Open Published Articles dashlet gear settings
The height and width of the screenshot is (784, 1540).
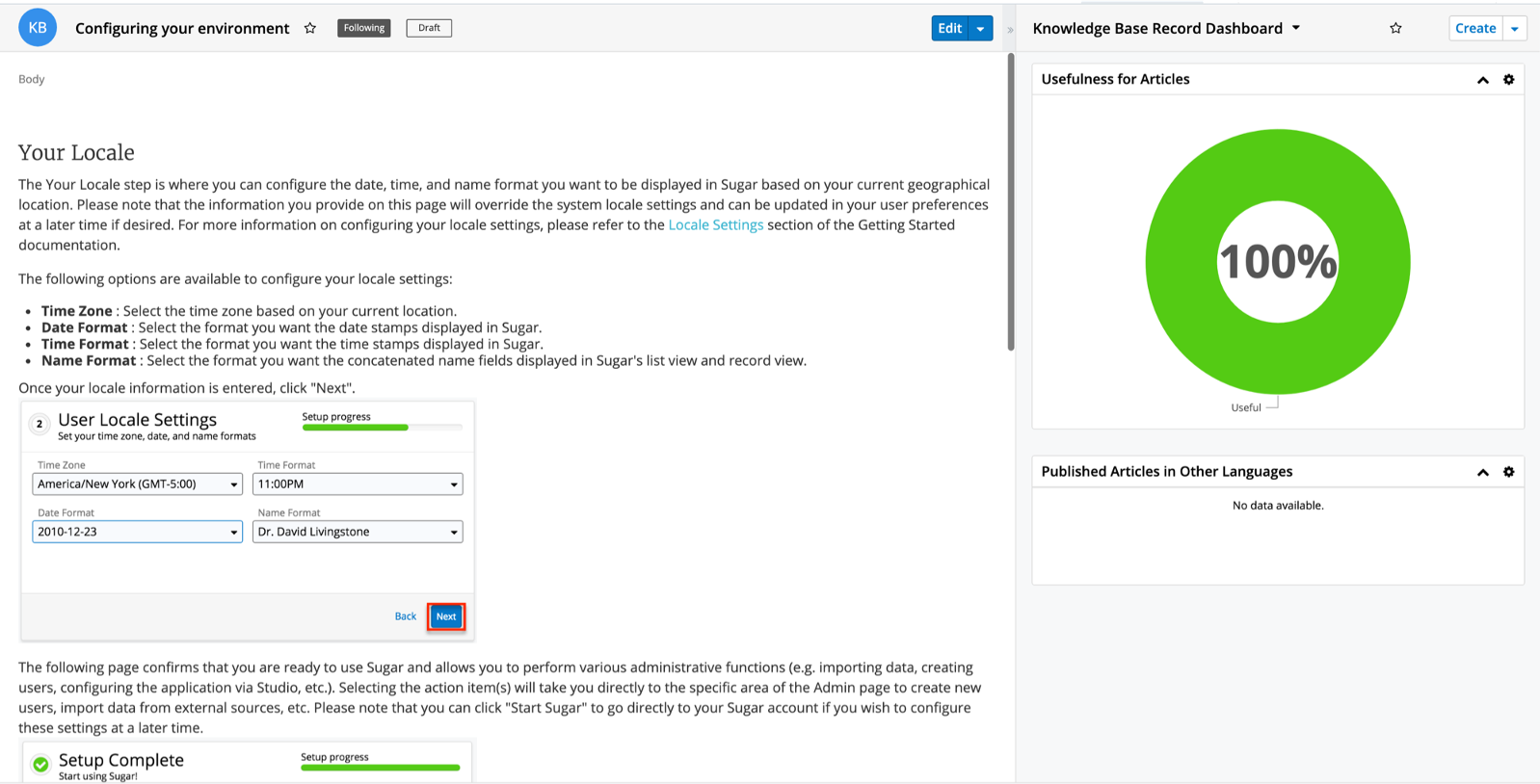click(x=1508, y=472)
